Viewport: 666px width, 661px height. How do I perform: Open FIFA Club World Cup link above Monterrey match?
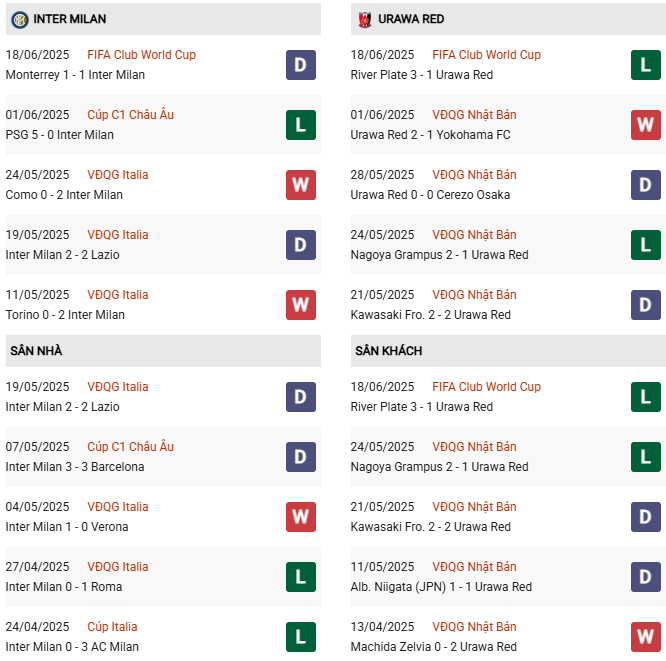pyautogui.click(x=141, y=55)
